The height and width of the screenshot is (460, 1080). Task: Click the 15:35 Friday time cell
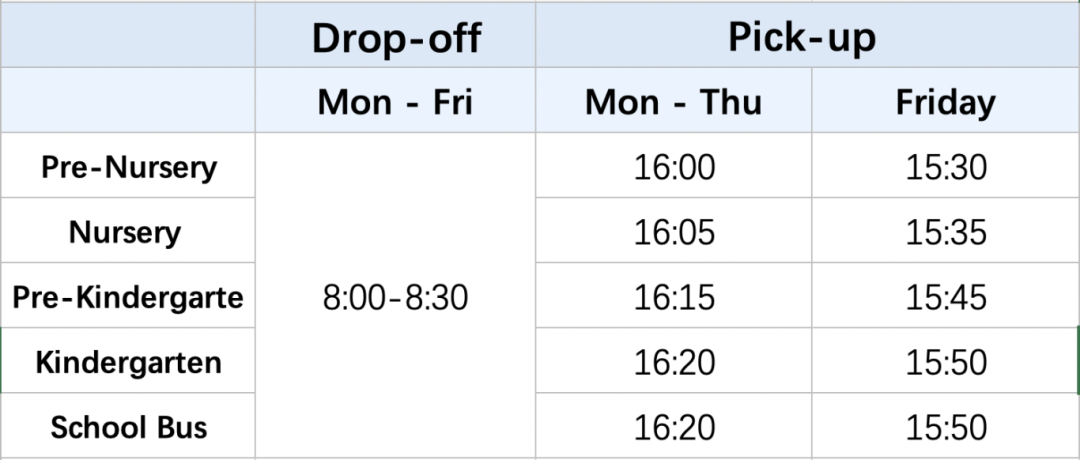pyautogui.click(x=946, y=232)
